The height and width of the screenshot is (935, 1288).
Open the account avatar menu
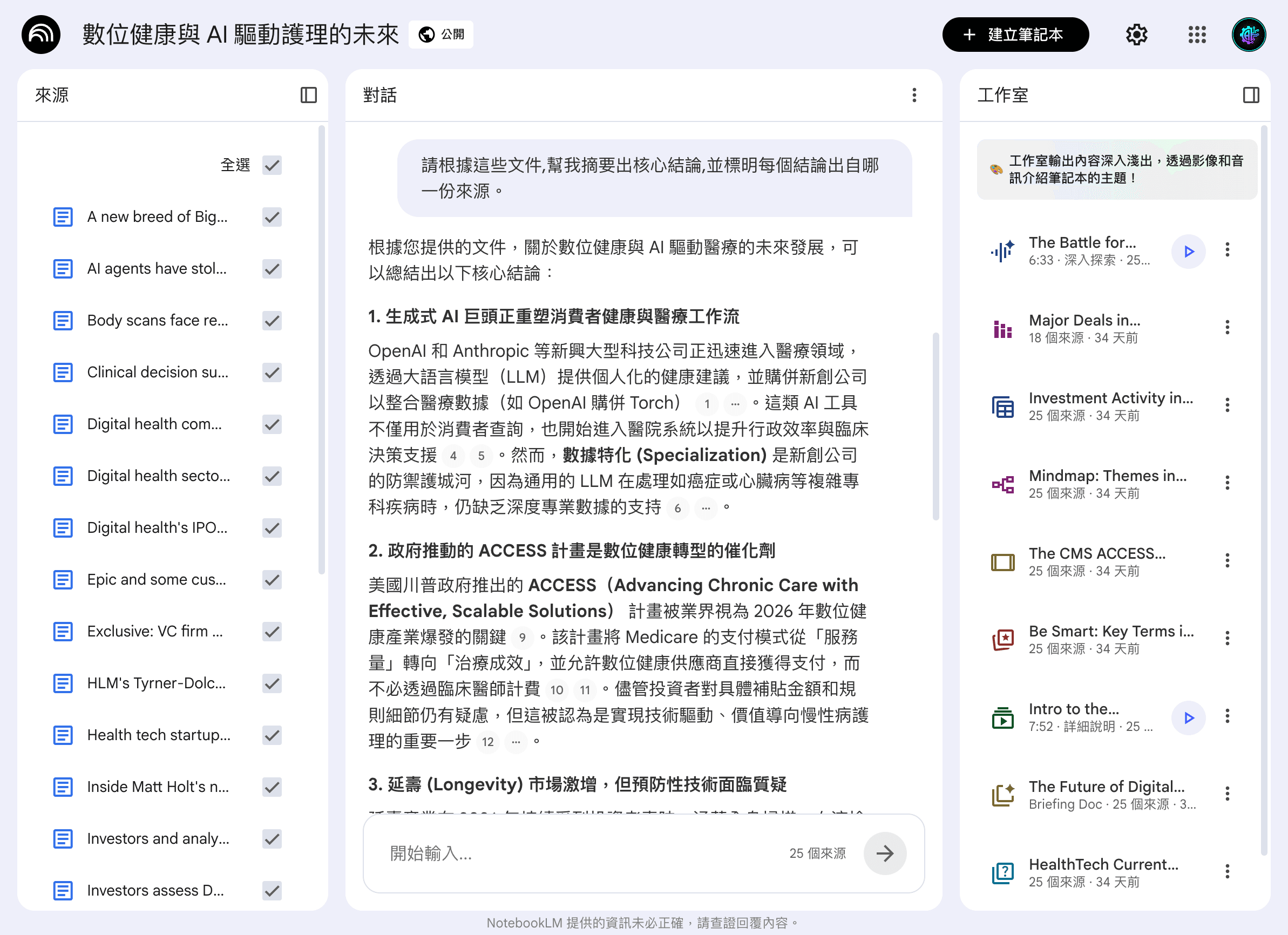[x=1248, y=35]
